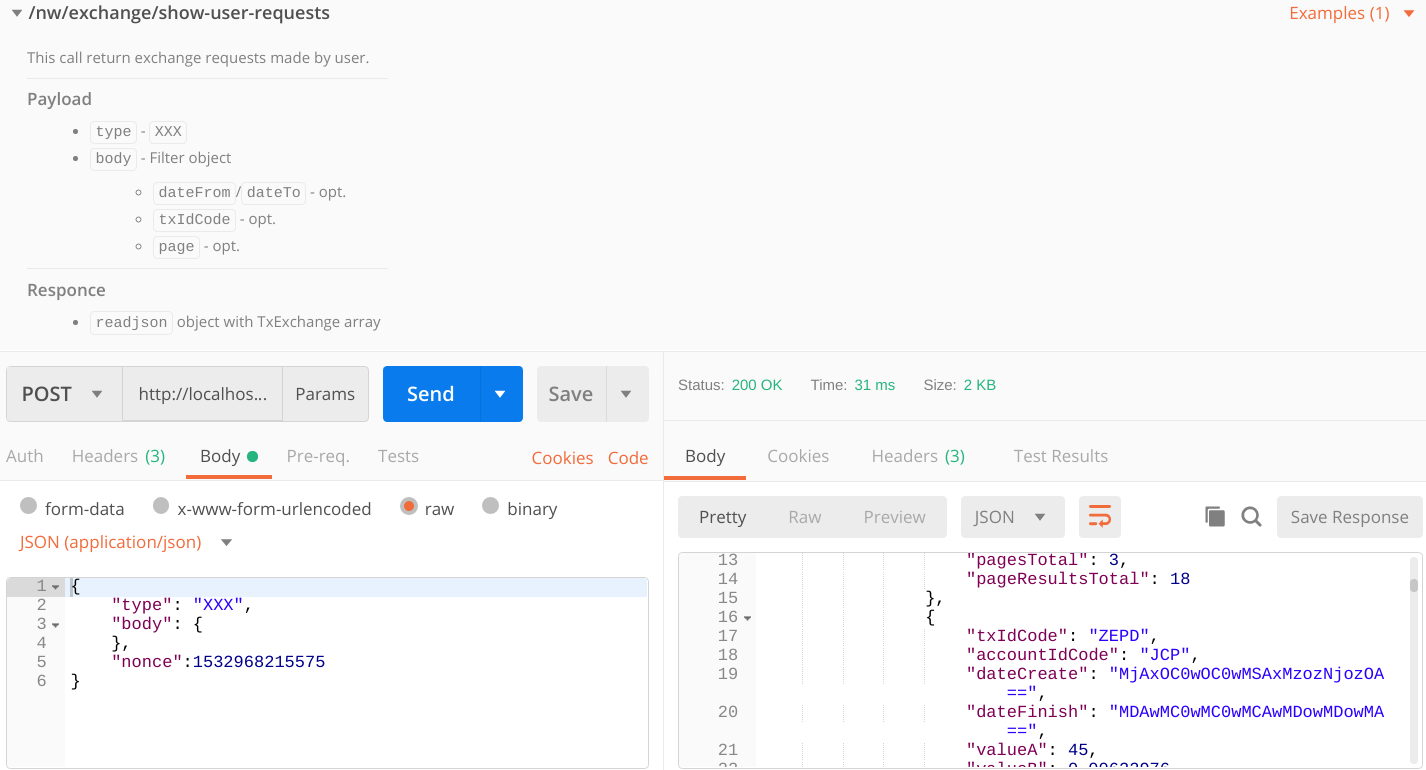The height and width of the screenshot is (770, 1426).
Task: Select the raw body type option
Action: (x=410, y=508)
